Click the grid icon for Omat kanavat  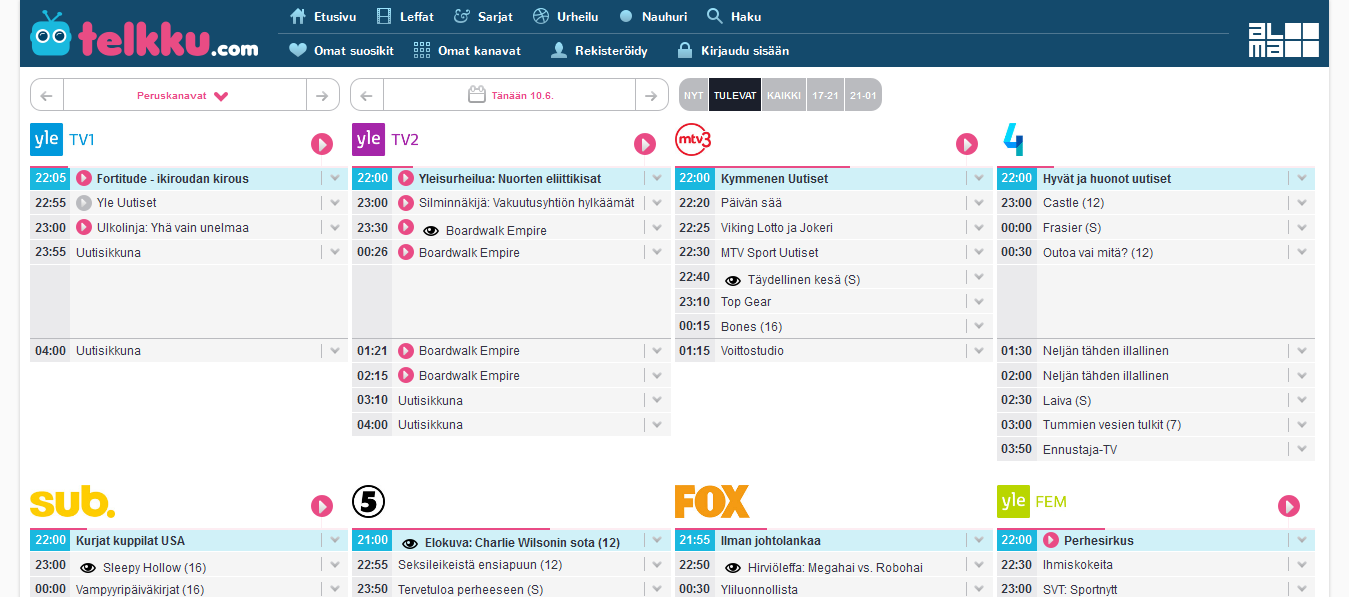[x=422, y=49]
